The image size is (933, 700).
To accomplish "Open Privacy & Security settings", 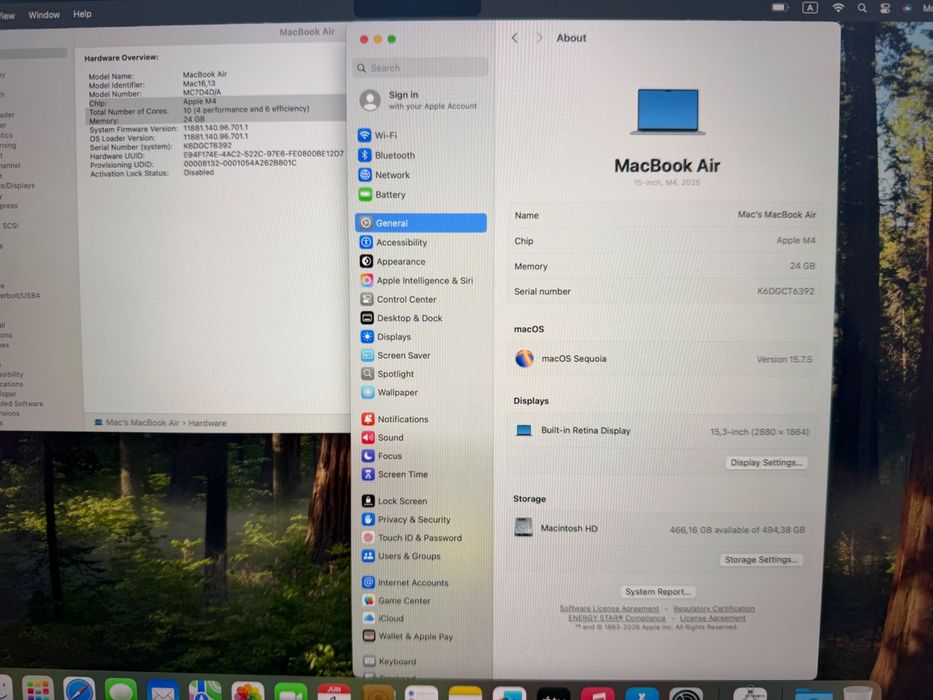I will tap(406, 520).
